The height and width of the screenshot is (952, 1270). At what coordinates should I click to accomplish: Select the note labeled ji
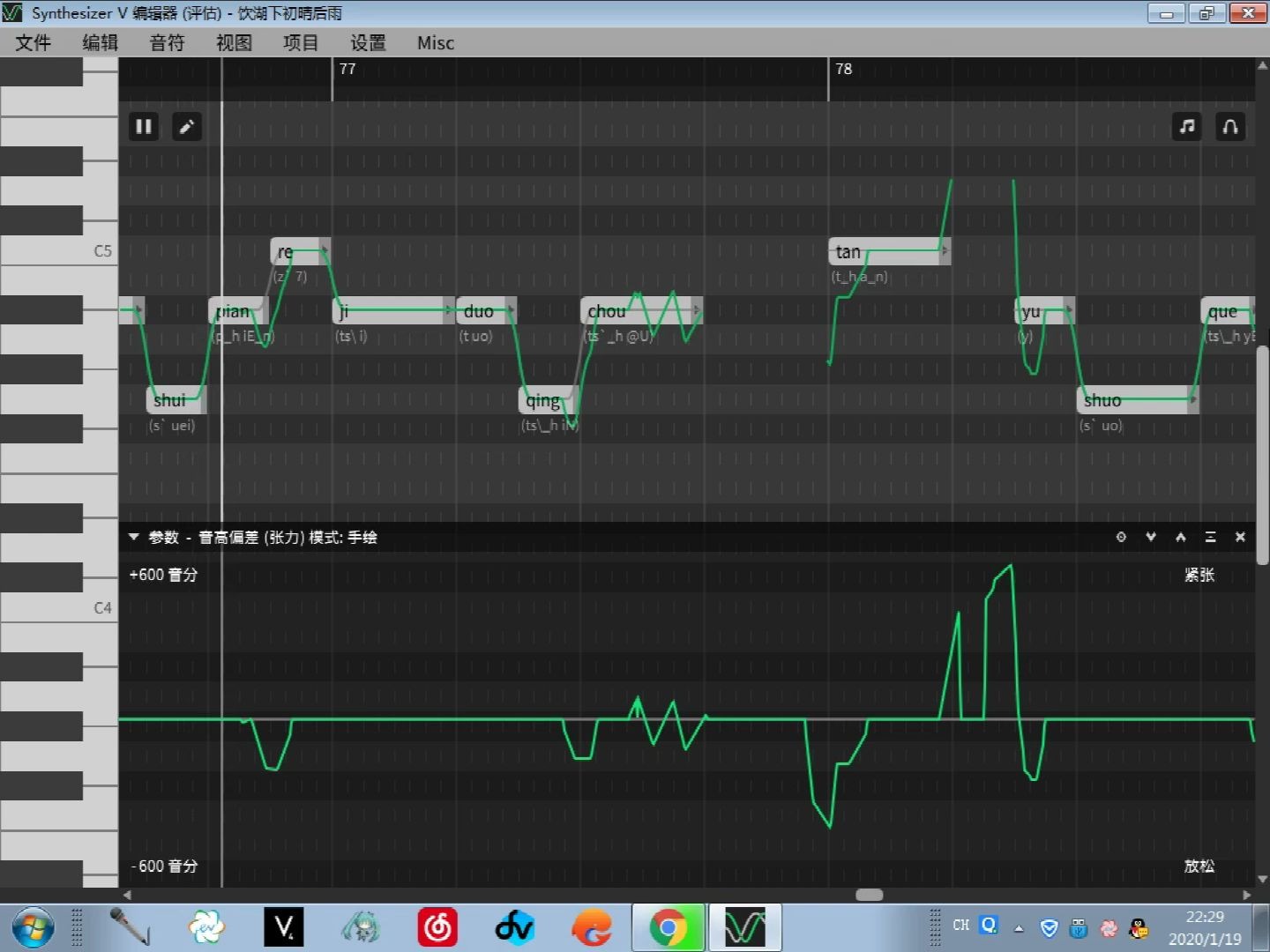394,311
